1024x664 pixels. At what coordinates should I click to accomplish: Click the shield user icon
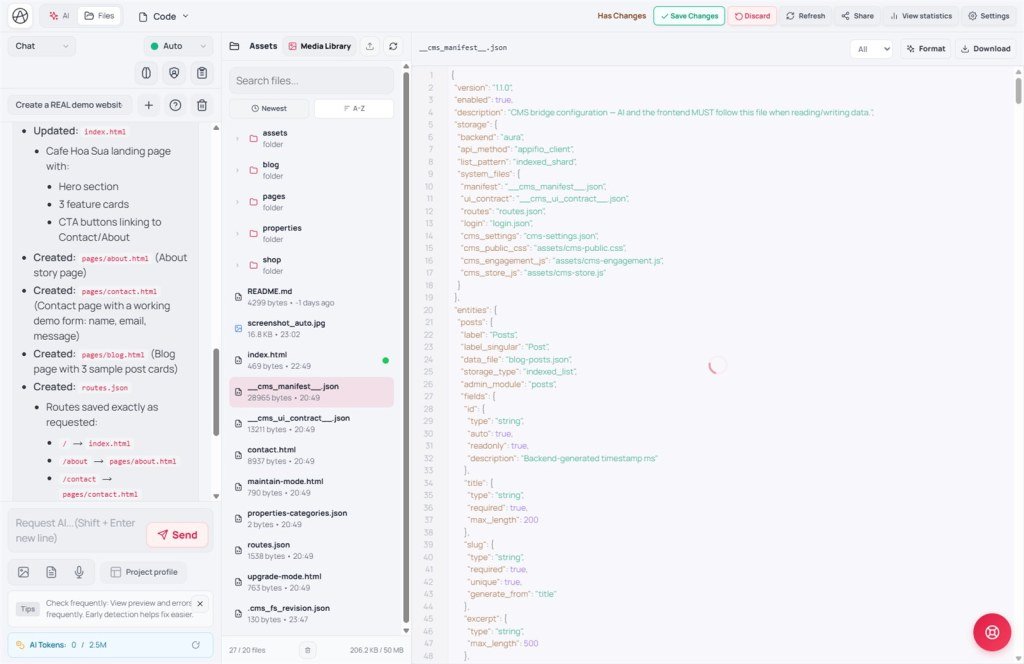tap(174, 73)
